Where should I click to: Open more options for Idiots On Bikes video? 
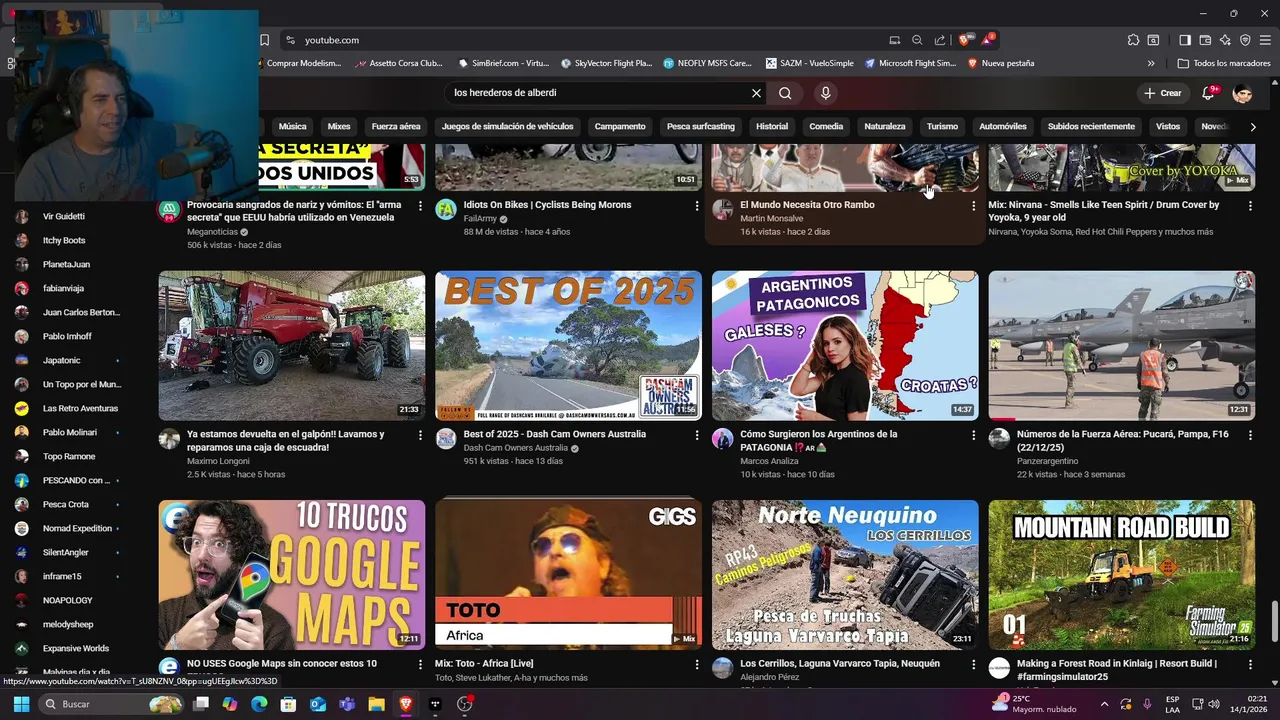point(697,206)
